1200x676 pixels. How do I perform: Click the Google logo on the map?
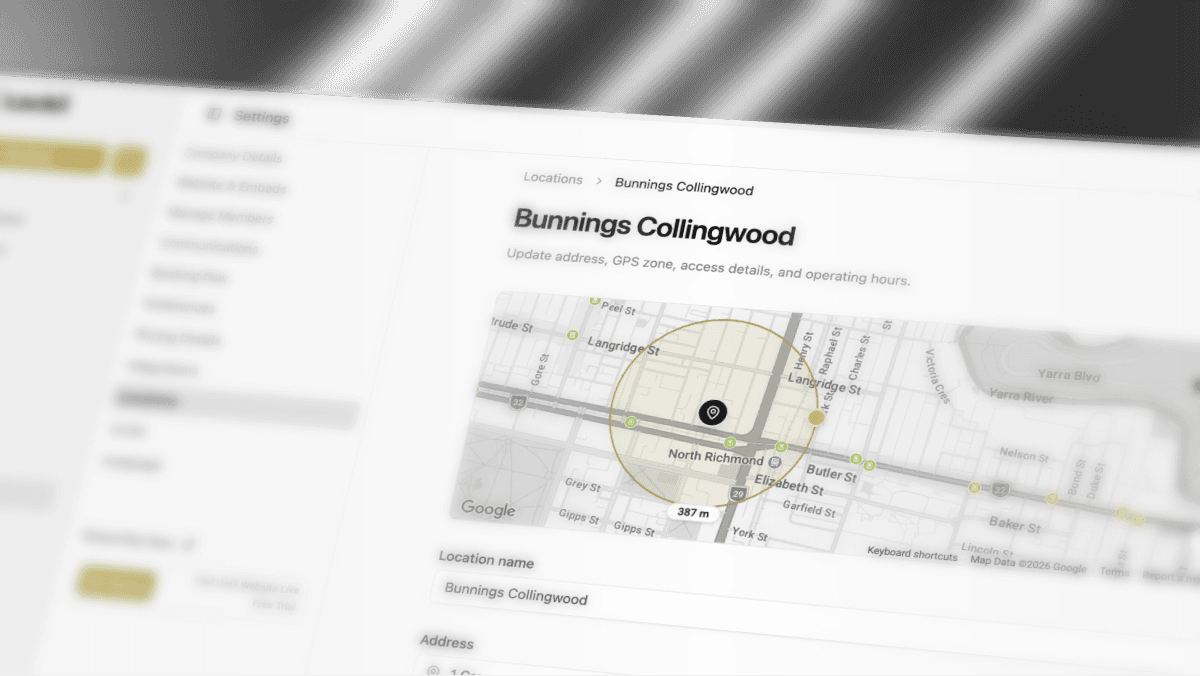pos(488,509)
